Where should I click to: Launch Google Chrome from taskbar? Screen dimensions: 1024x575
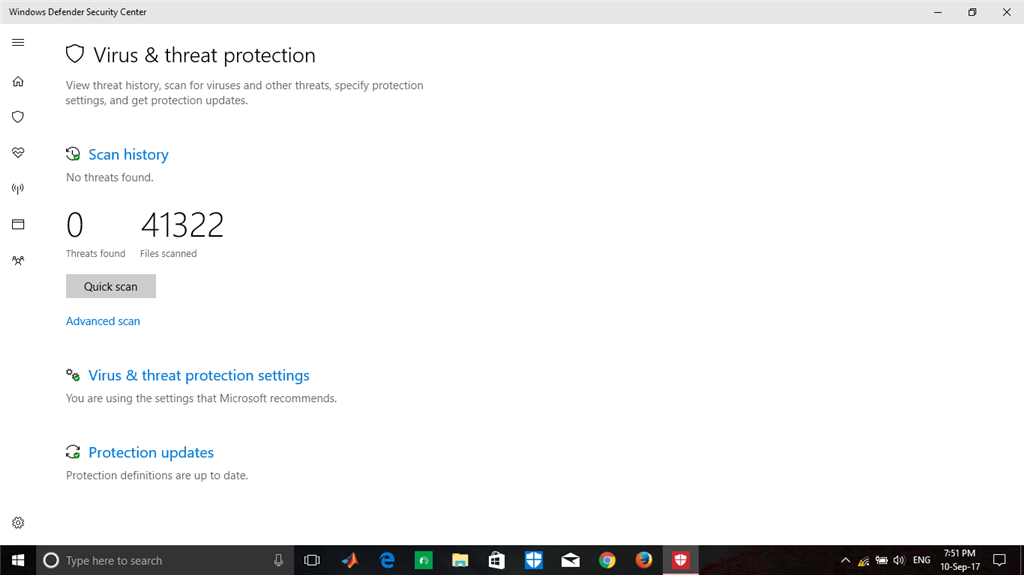pyautogui.click(x=607, y=560)
